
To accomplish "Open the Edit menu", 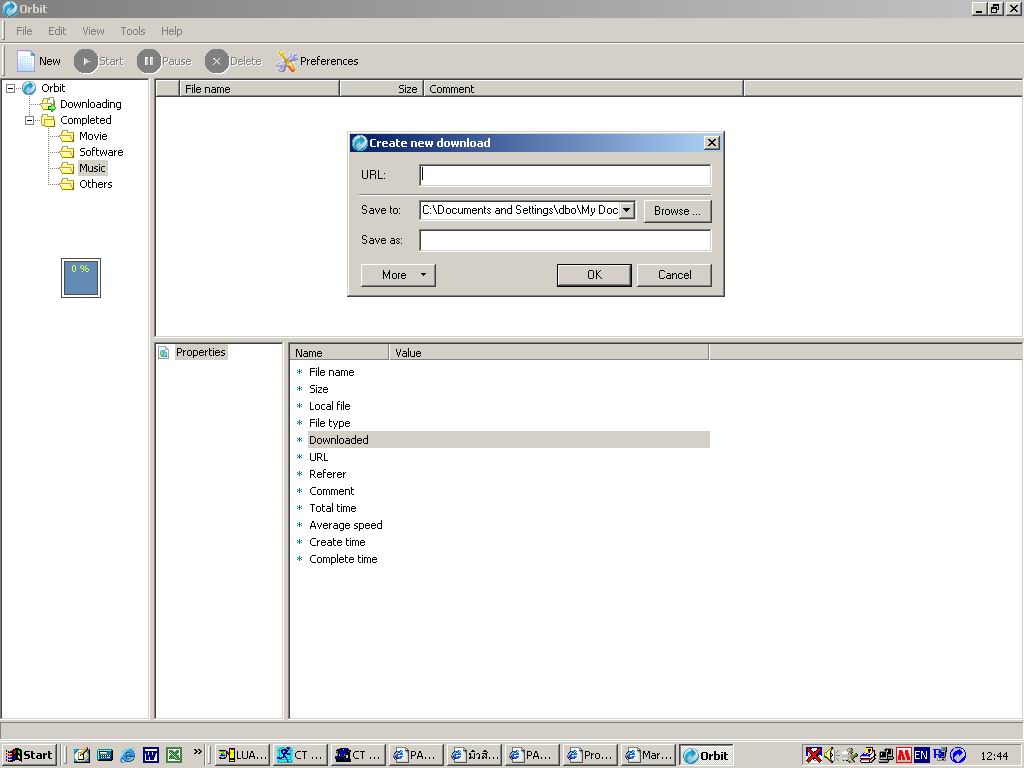I will 57,31.
